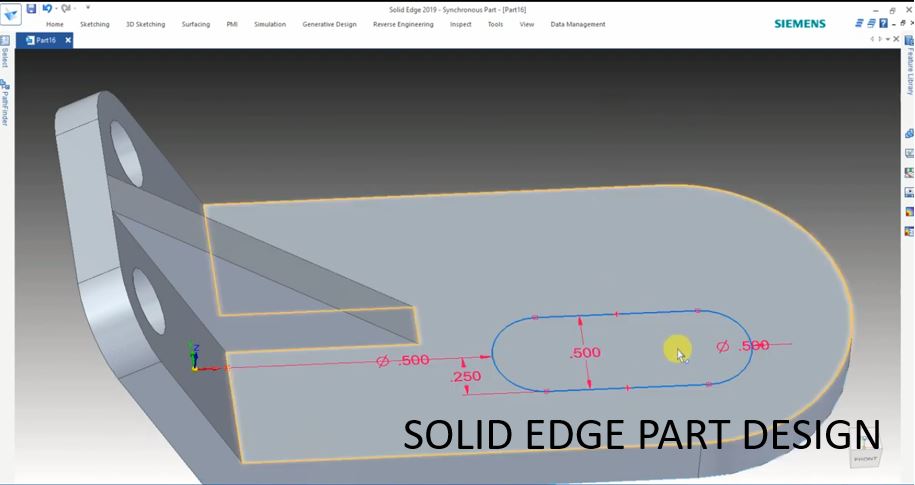
Task: Close the Part16 document tab
Action: point(68,40)
